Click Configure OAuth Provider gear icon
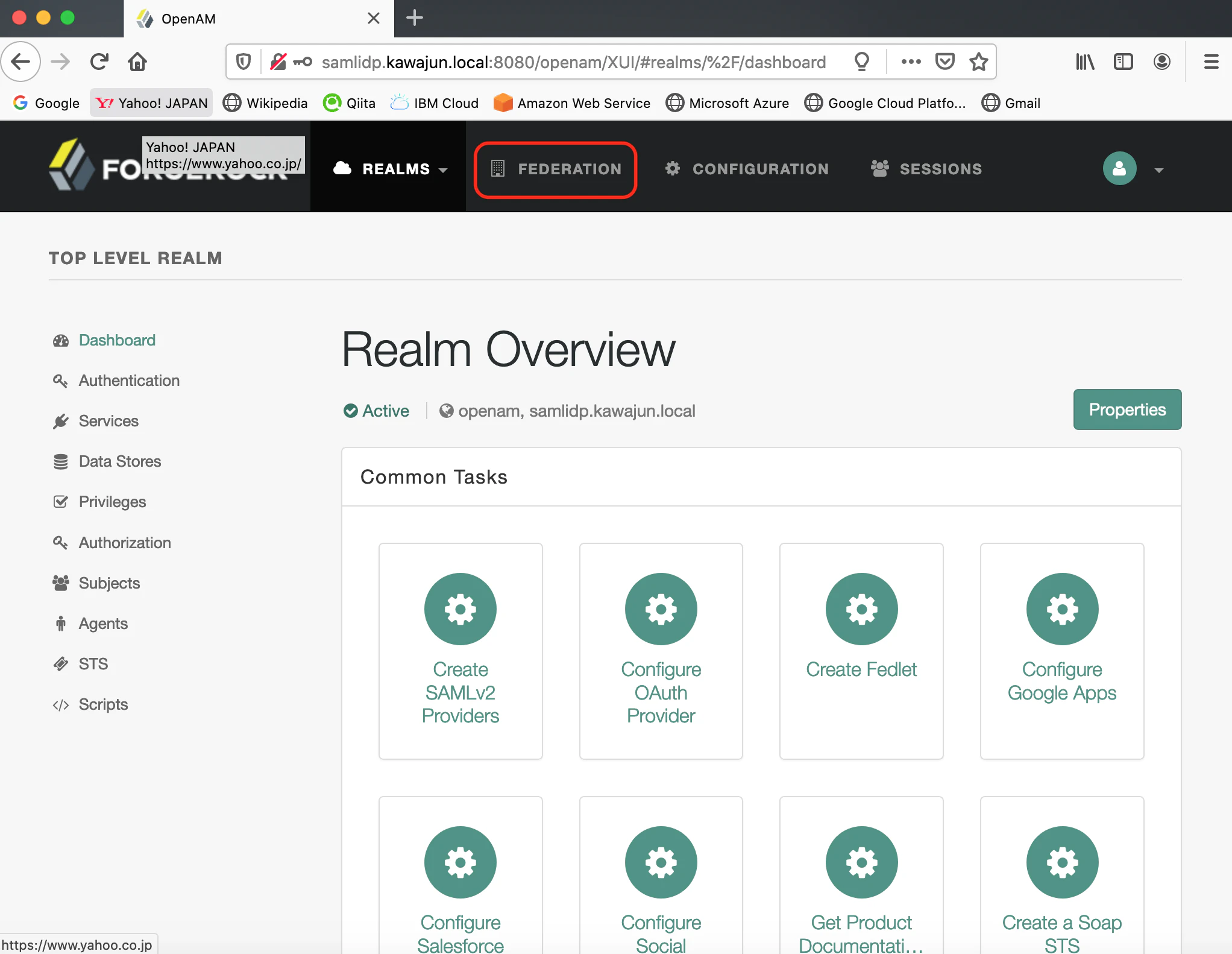This screenshot has height=954, width=1232. pyautogui.click(x=661, y=609)
